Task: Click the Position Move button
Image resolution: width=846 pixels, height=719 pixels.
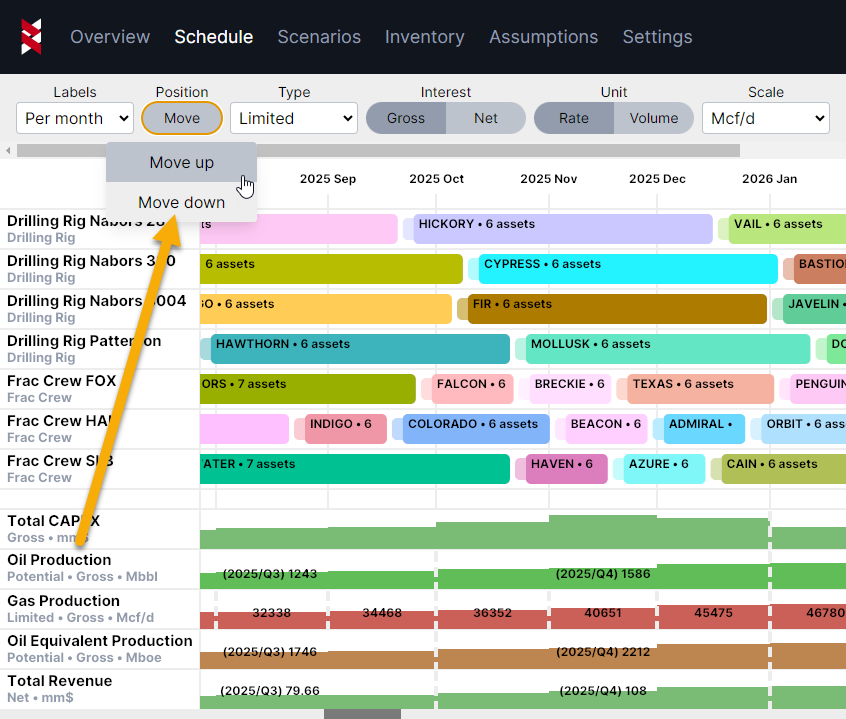Action: click(x=182, y=118)
